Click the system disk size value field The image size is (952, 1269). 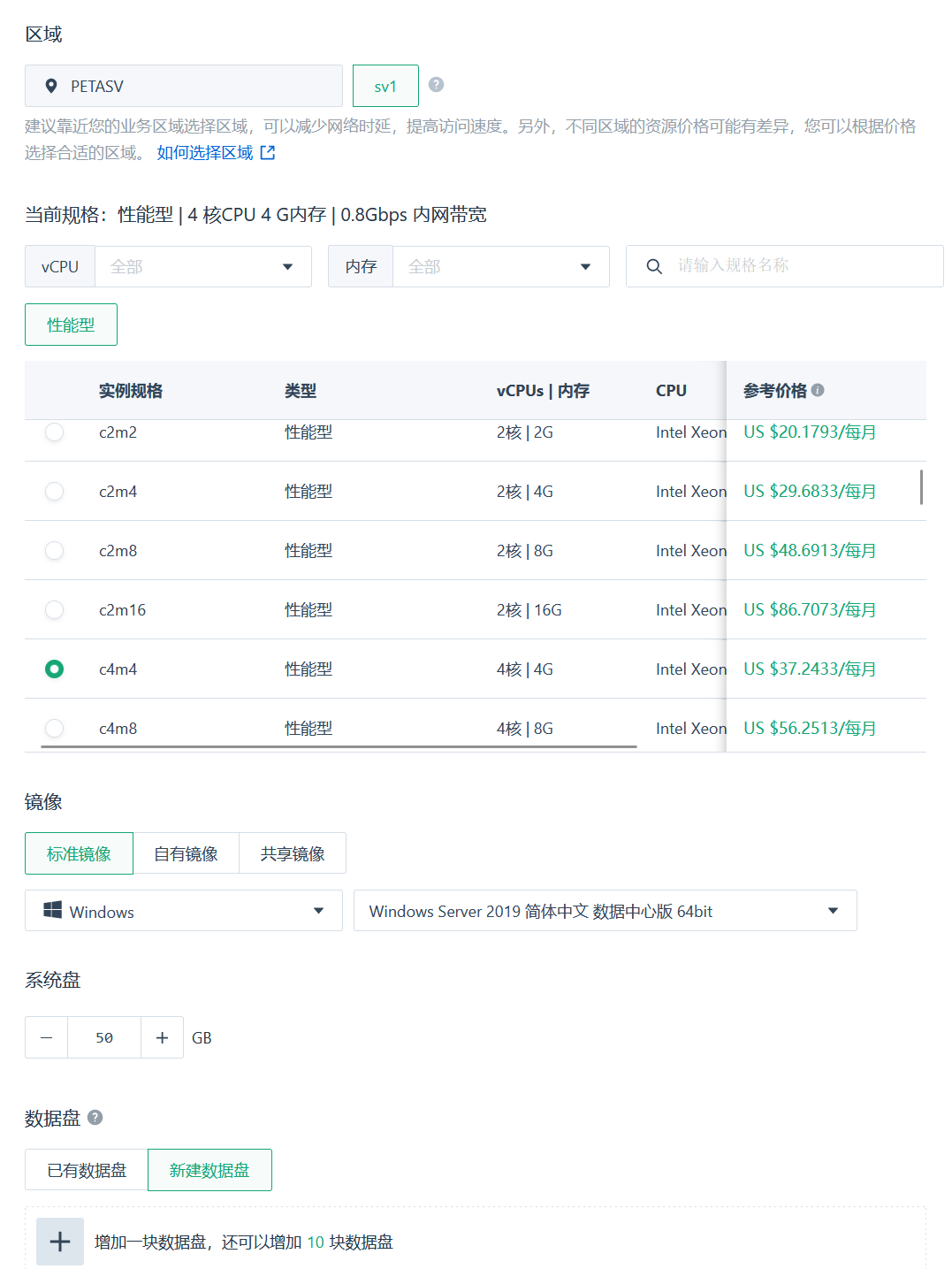click(x=104, y=1037)
